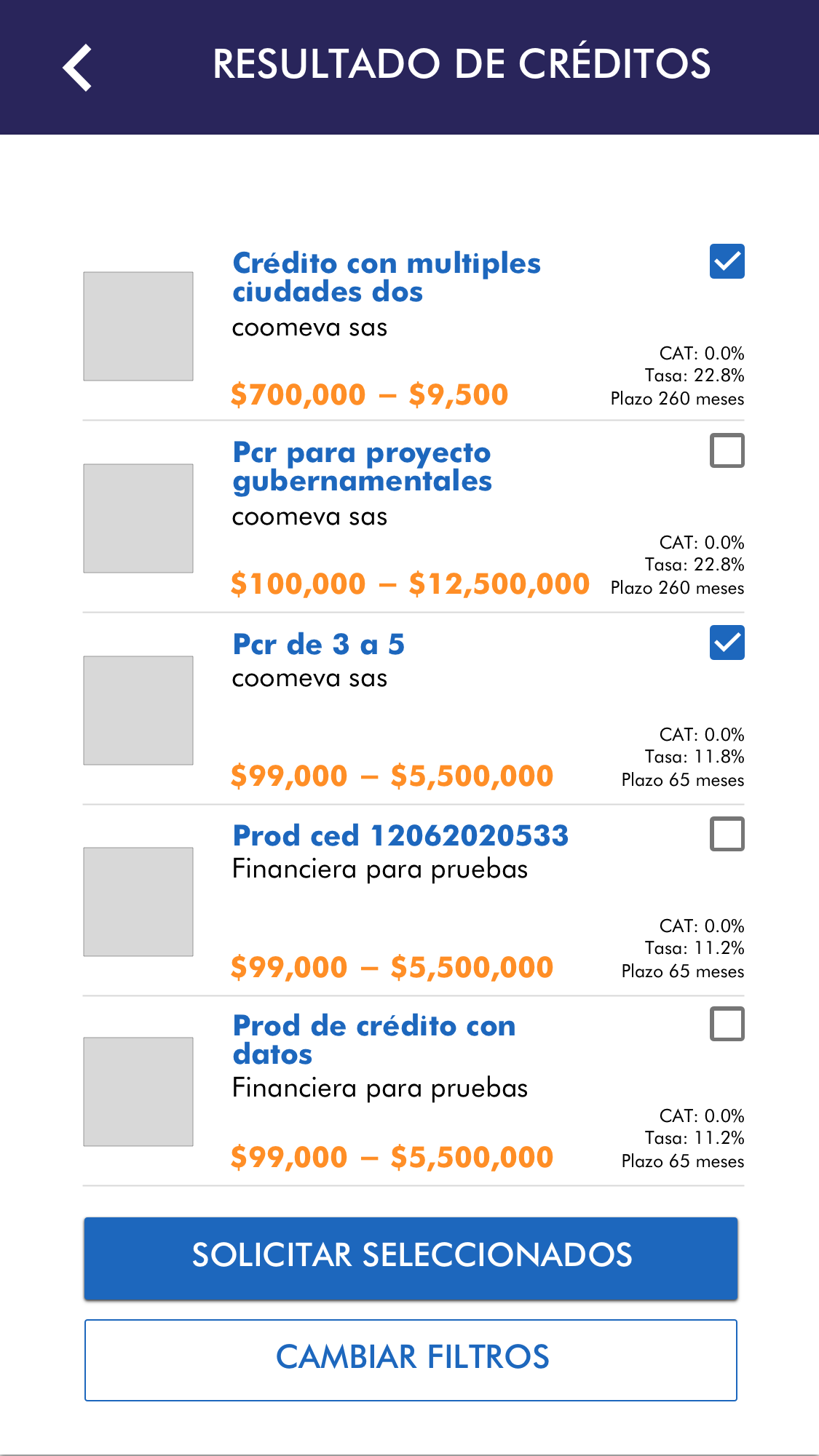Image resolution: width=819 pixels, height=1456 pixels.
Task: Click the Prod ced 12062020533 thumbnail
Action: [x=138, y=902]
